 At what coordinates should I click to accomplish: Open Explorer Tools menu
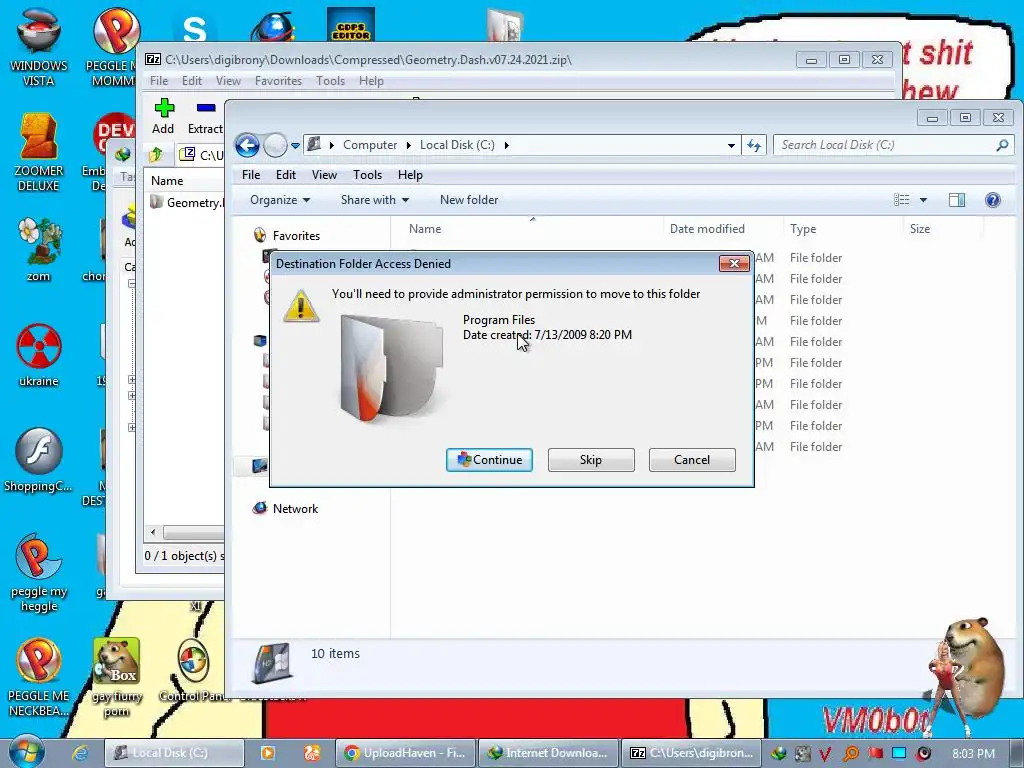click(367, 175)
